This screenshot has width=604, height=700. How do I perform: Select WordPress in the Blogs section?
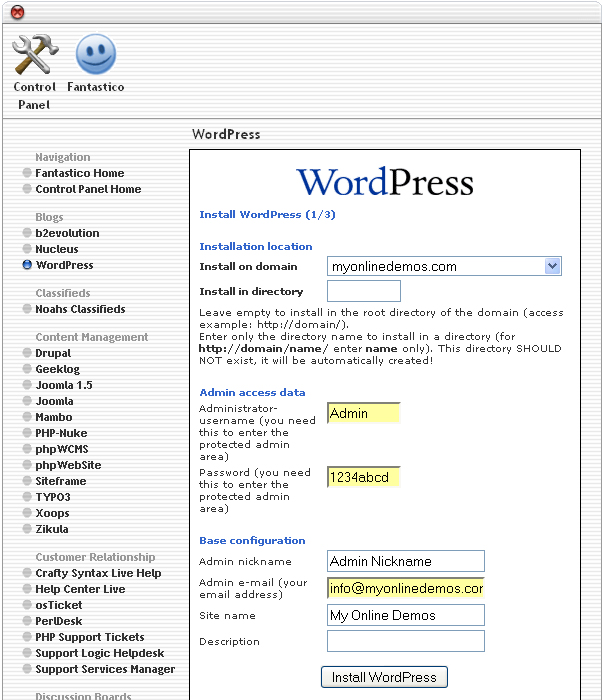(65, 265)
